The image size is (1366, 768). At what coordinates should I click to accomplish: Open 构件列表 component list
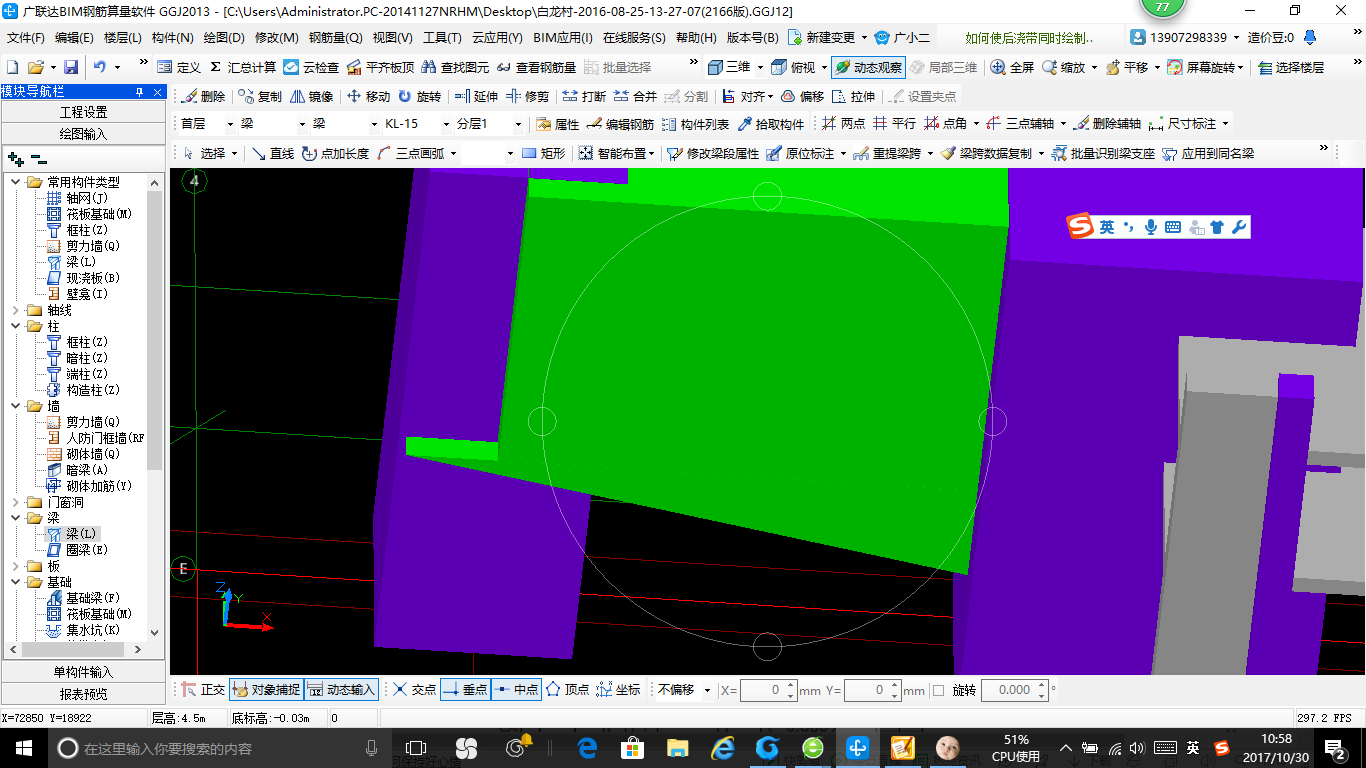click(695, 124)
